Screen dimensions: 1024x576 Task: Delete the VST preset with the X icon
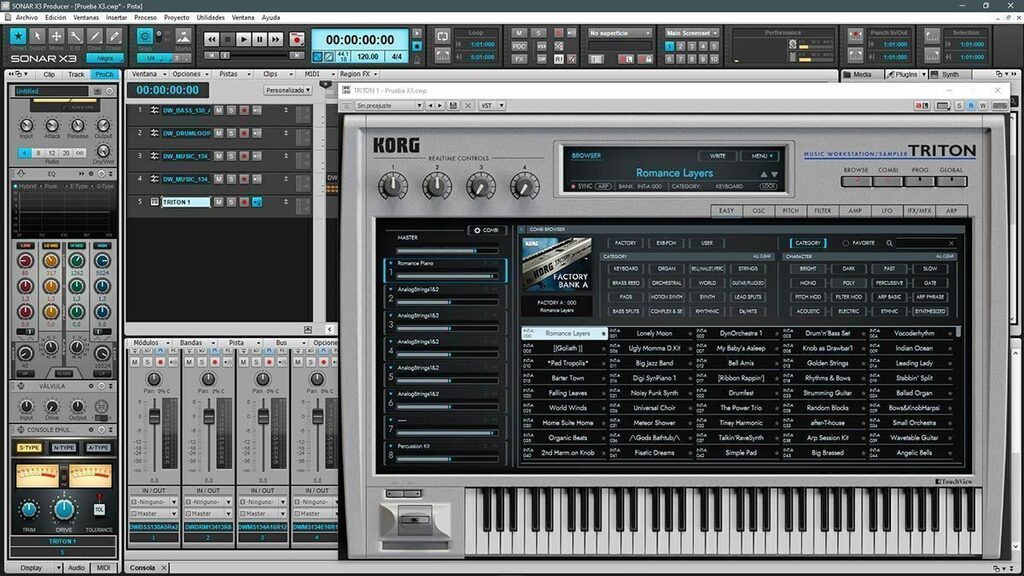click(468, 106)
